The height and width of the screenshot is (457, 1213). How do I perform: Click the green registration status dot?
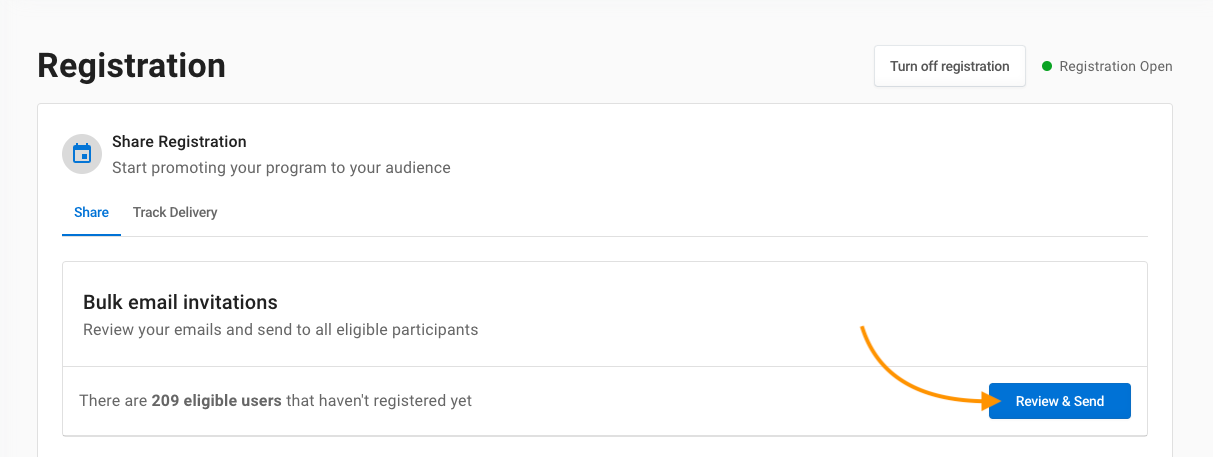pos(1047,66)
